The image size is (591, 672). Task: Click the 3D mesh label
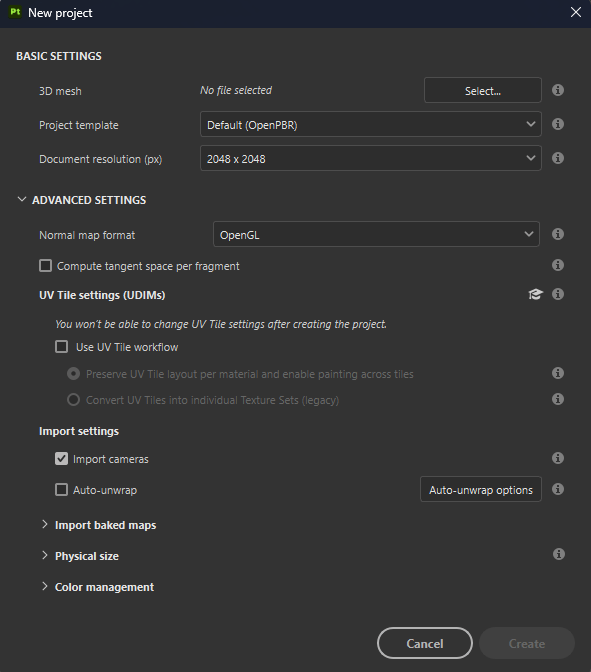[x=60, y=91]
